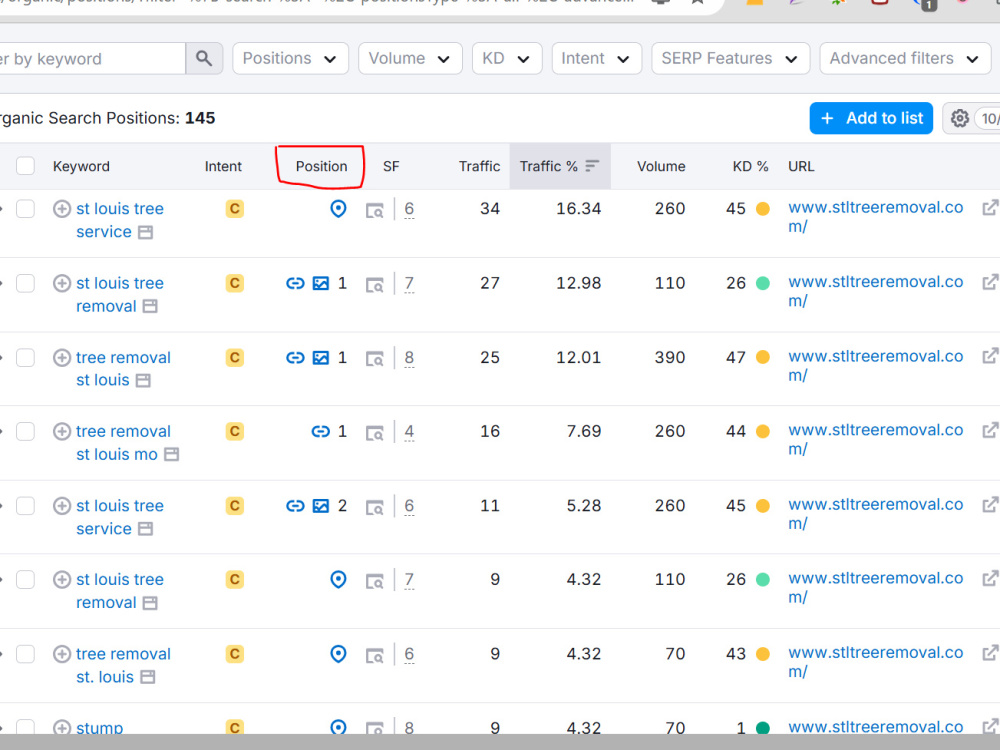Open the KD filter dropdown
1000x750 pixels.
coord(507,59)
